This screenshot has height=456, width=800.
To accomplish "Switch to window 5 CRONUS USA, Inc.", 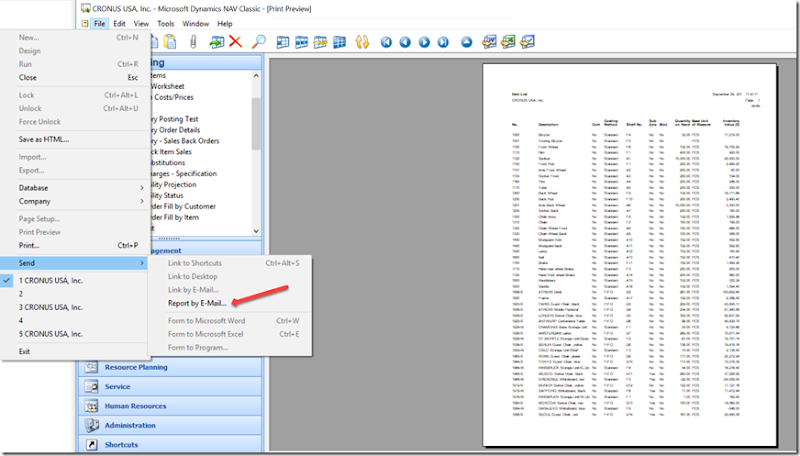I will point(75,334).
